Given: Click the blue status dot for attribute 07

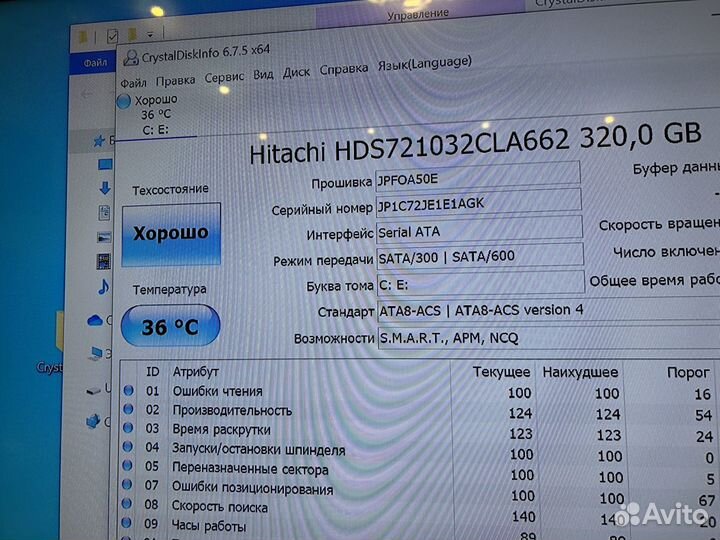Looking at the screenshot, I should point(127,484).
